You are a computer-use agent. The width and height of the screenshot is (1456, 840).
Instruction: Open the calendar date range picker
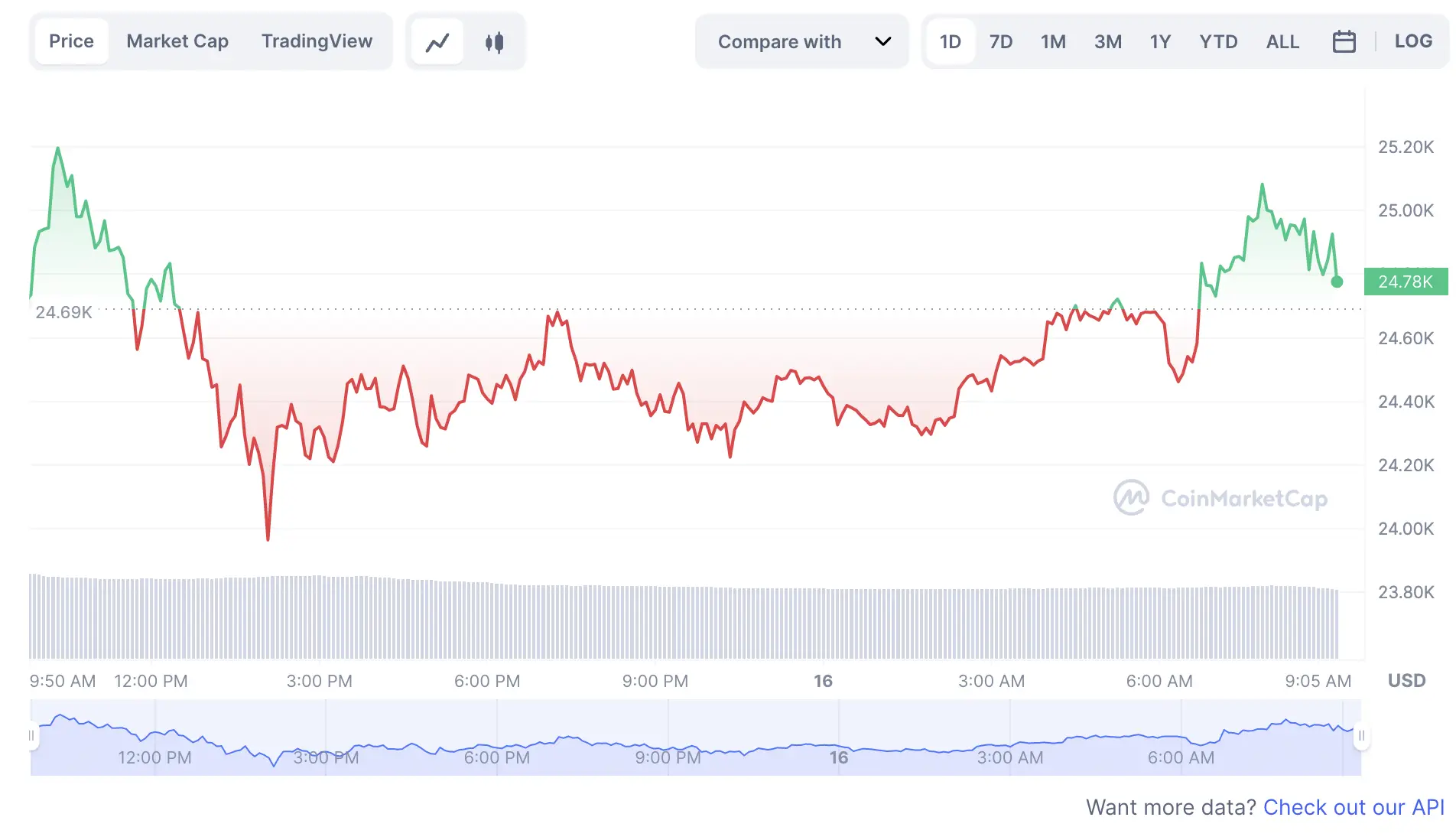[x=1344, y=41]
